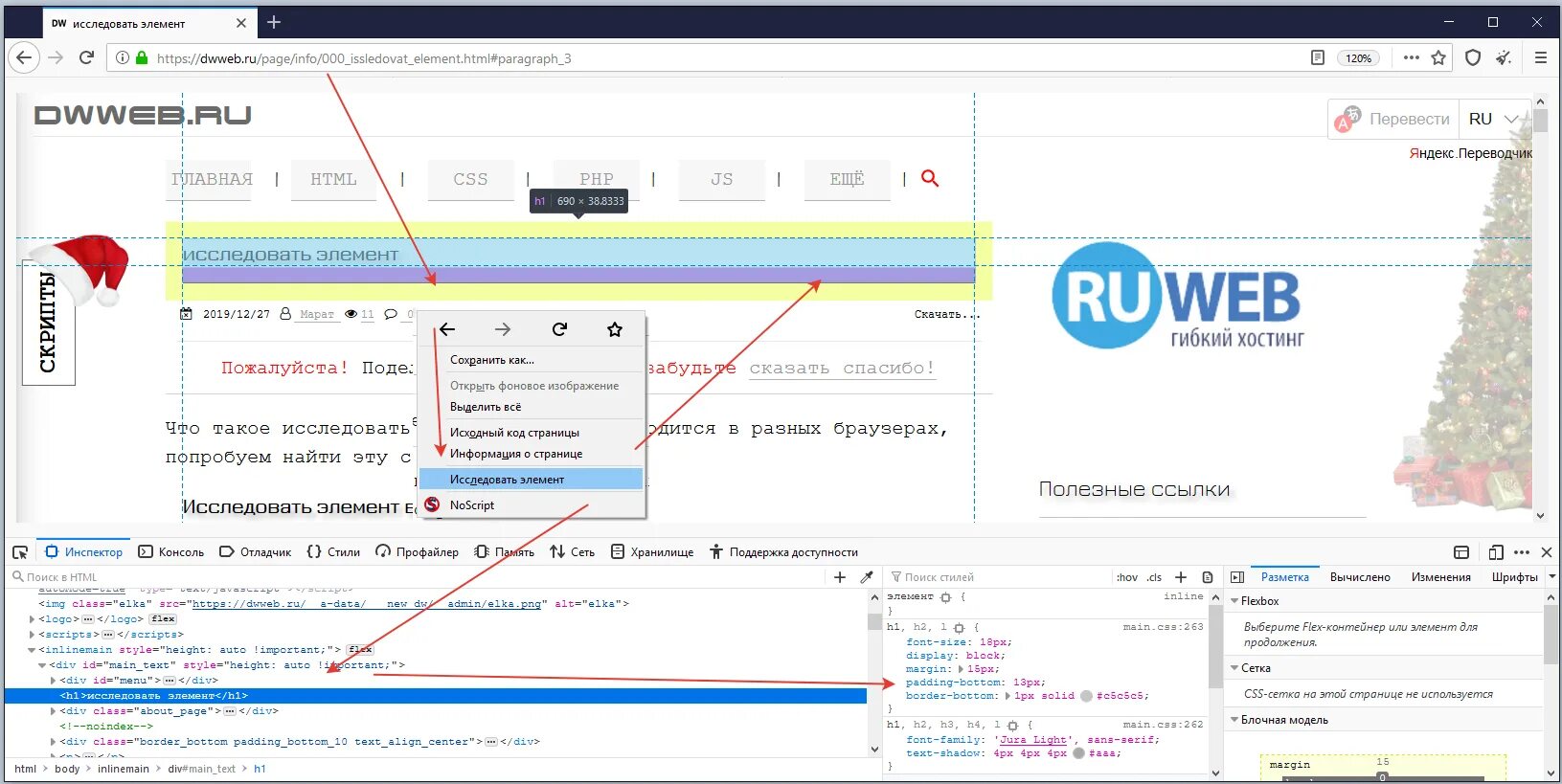Open the RU language dropdown
Viewport: 1562px width, 784px height.
[1494, 119]
